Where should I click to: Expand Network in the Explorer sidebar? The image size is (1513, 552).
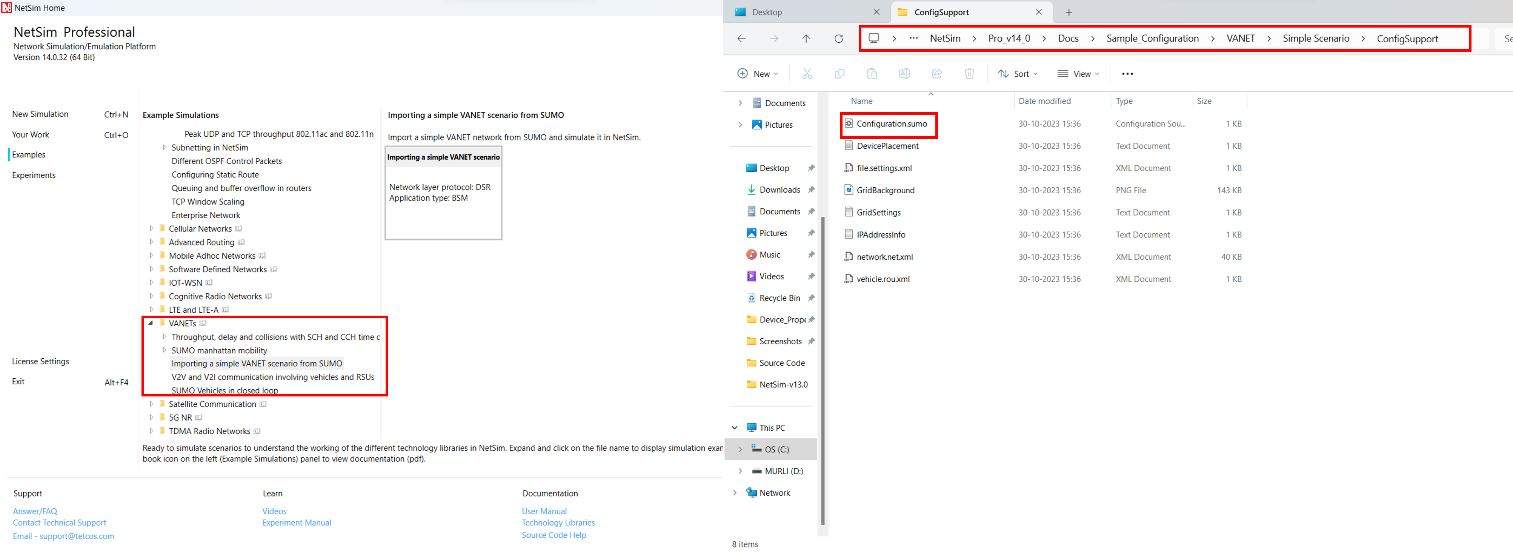pyautogui.click(x=735, y=493)
